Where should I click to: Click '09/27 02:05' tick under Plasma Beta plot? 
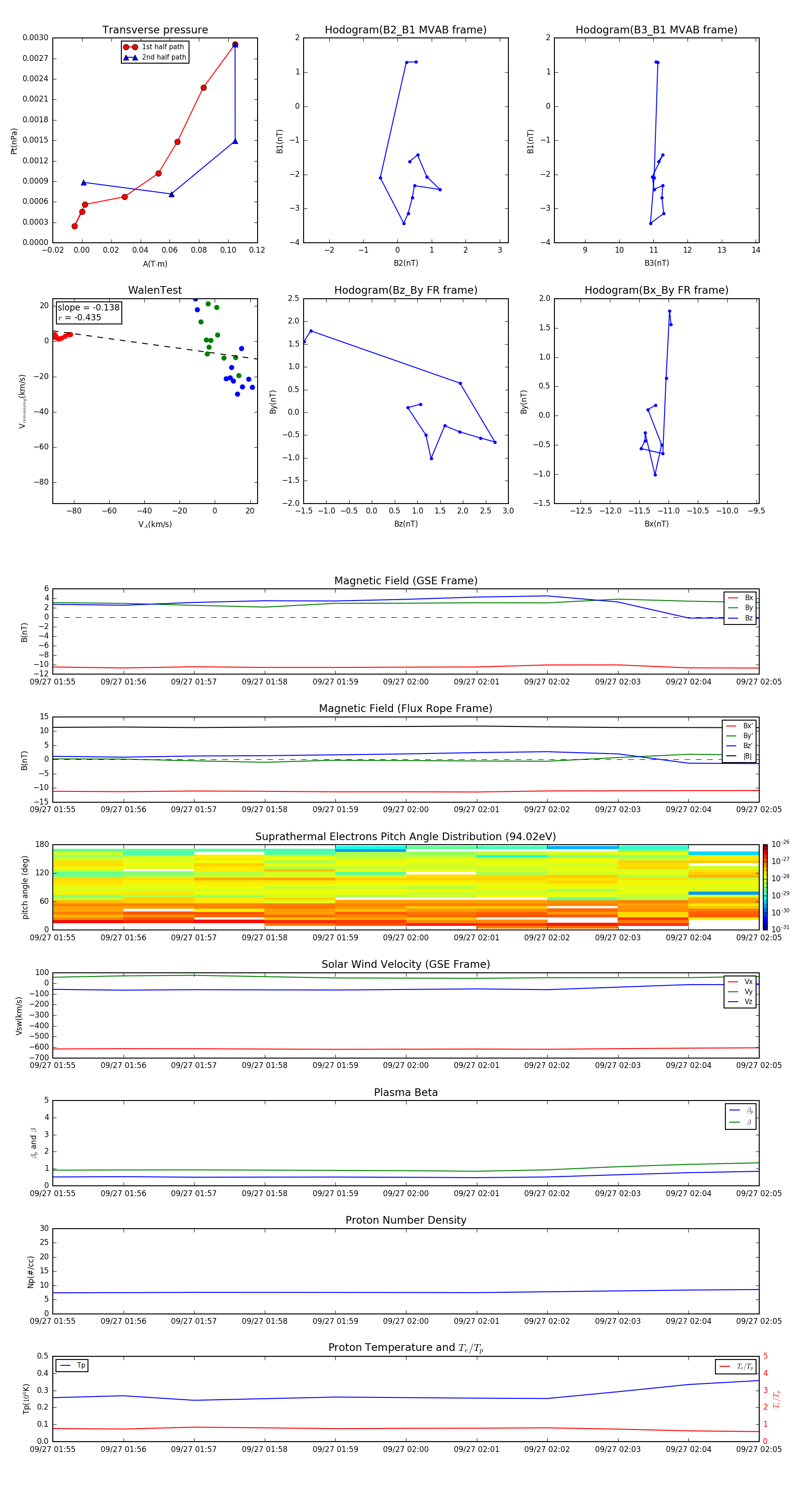pos(759,1193)
